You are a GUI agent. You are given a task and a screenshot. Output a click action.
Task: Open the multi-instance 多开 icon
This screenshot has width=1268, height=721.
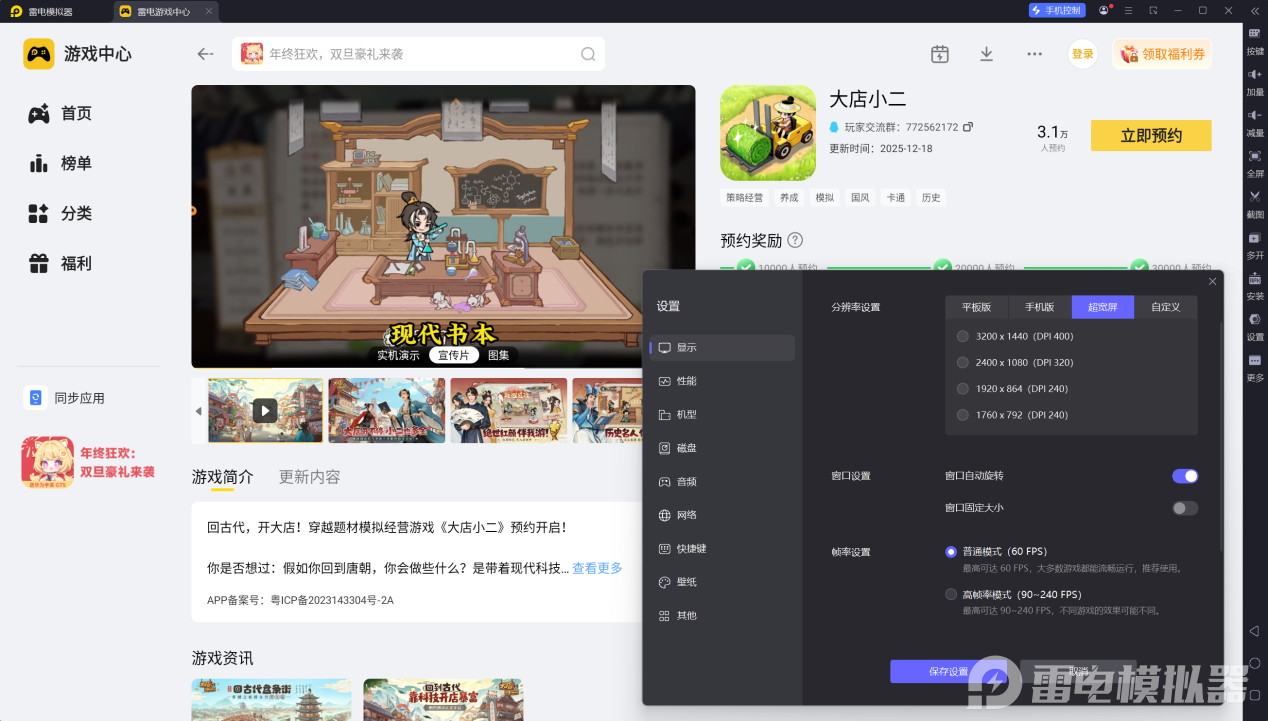pos(1255,238)
